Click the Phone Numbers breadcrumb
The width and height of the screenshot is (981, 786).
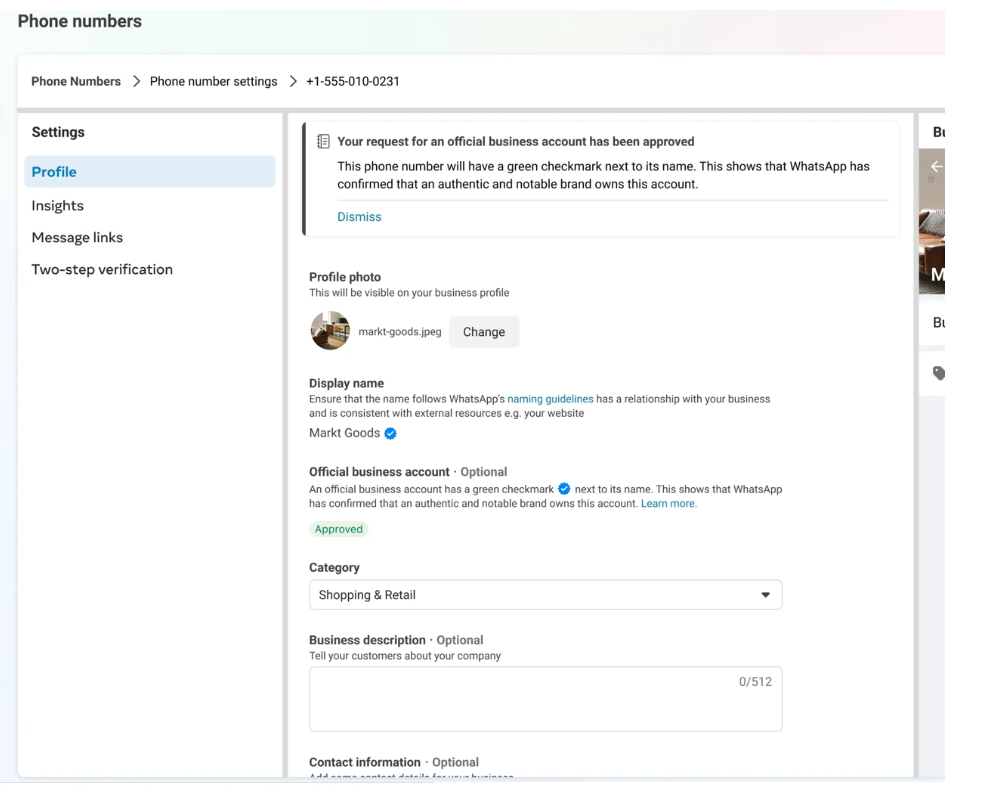[x=76, y=81]
